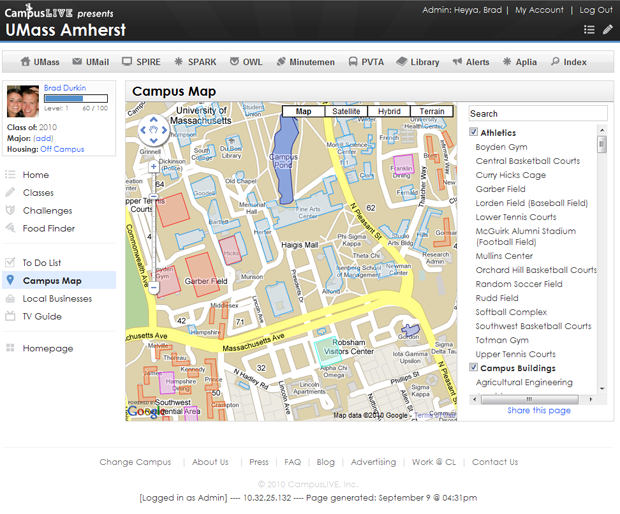Switch map to Terrain view

click(x=431, y=112)
